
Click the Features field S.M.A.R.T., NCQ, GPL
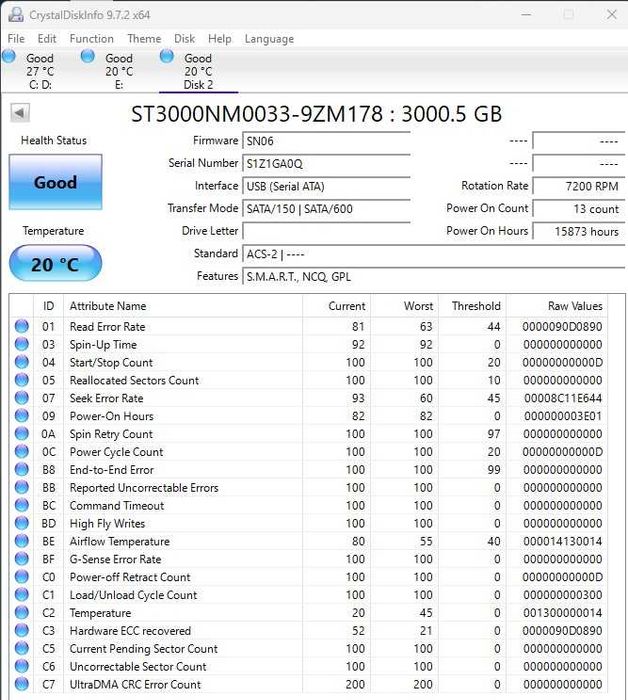[x=433, y=277]
